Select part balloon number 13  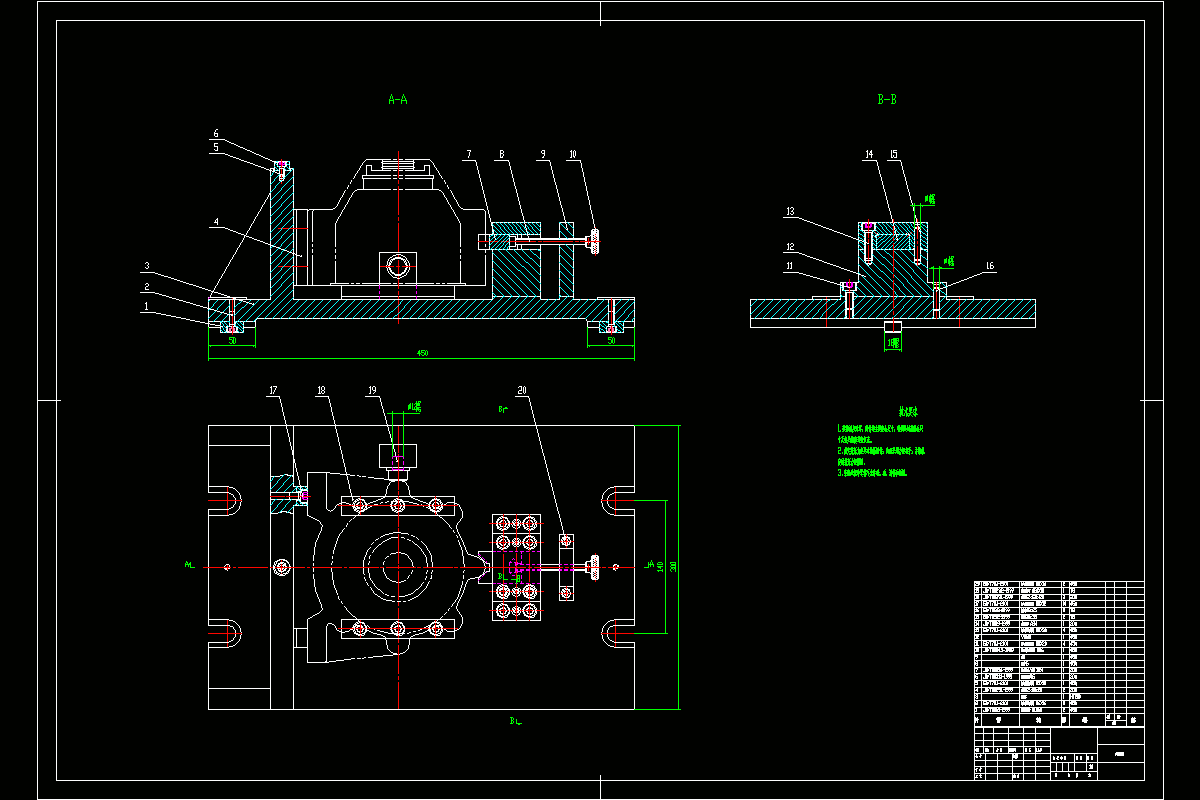[789, 211]
